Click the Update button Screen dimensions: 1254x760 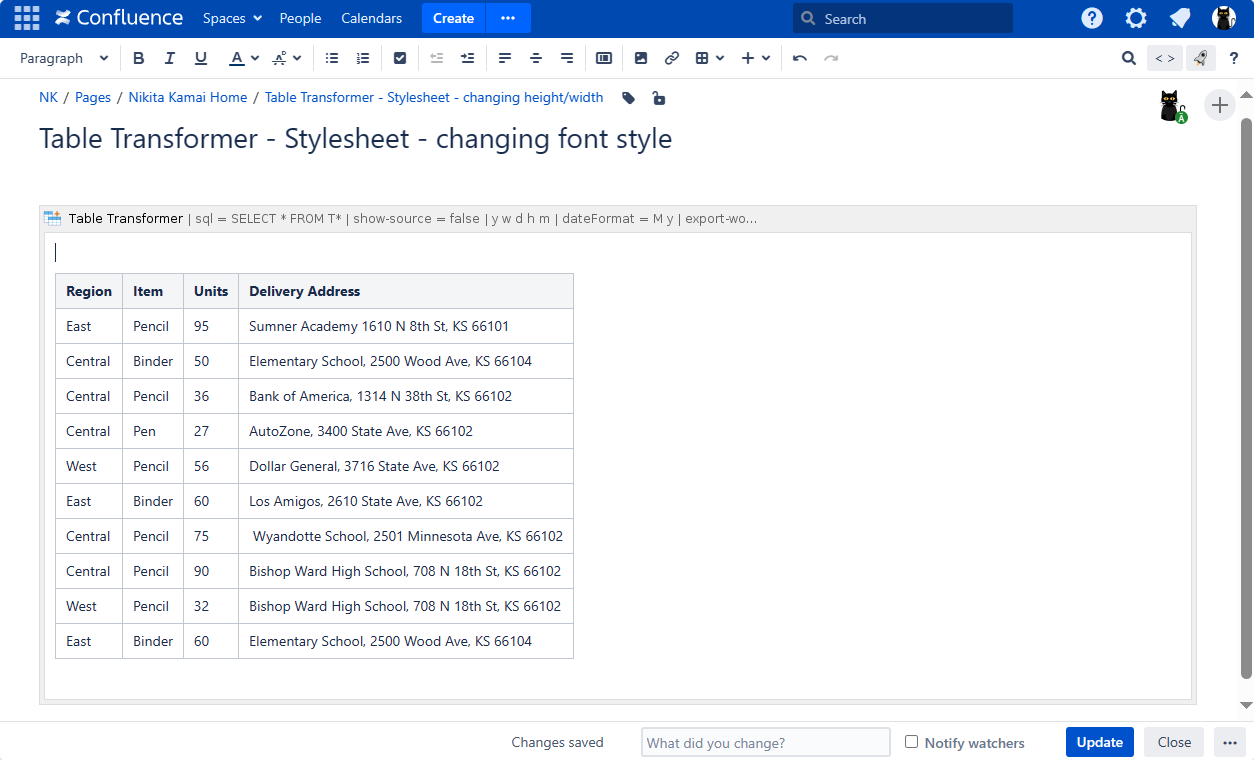(x=1099, y=742)
